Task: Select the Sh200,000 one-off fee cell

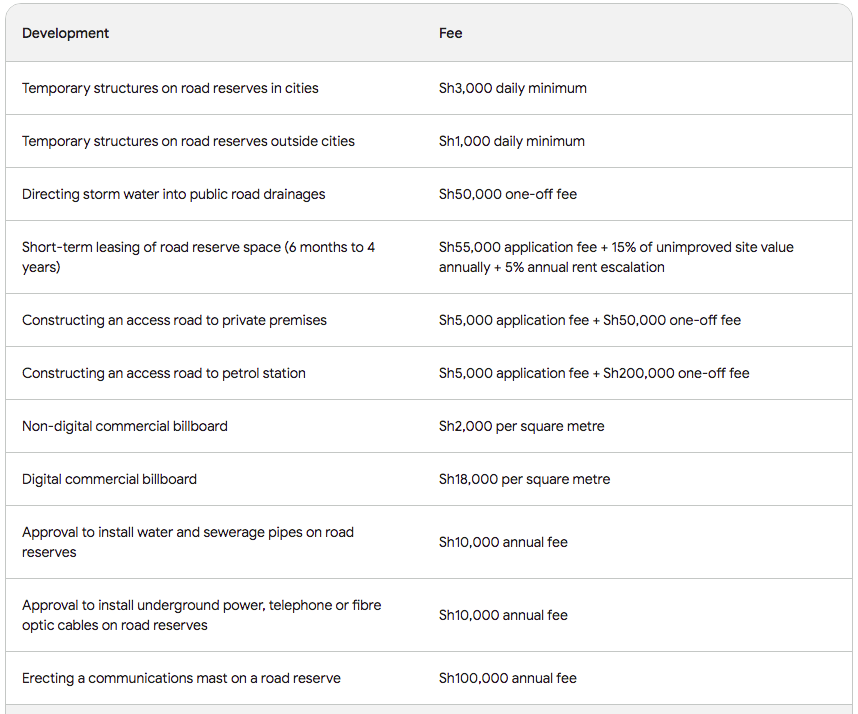Action: 594,373
